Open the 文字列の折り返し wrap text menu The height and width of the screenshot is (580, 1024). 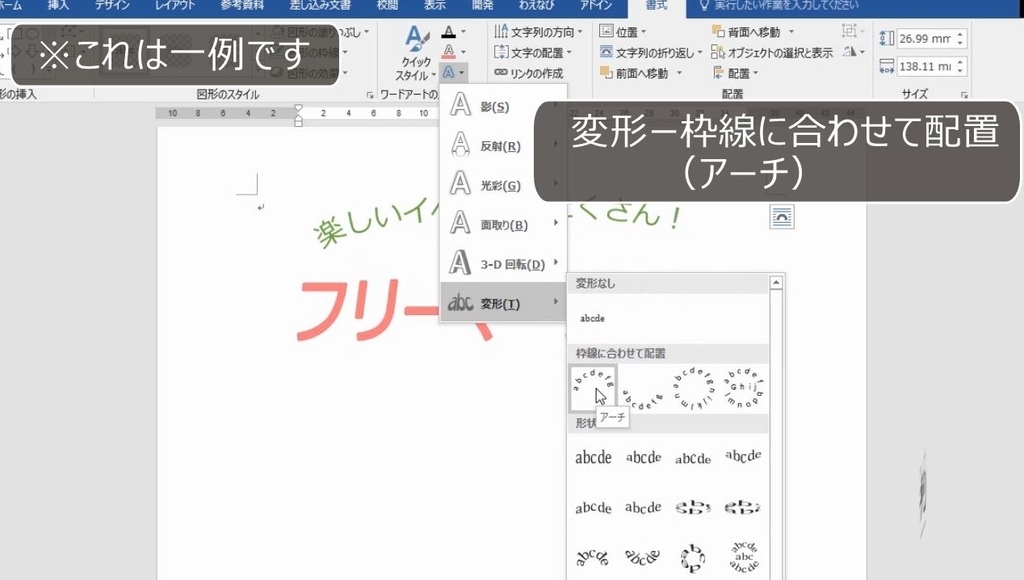pos(650,52)
